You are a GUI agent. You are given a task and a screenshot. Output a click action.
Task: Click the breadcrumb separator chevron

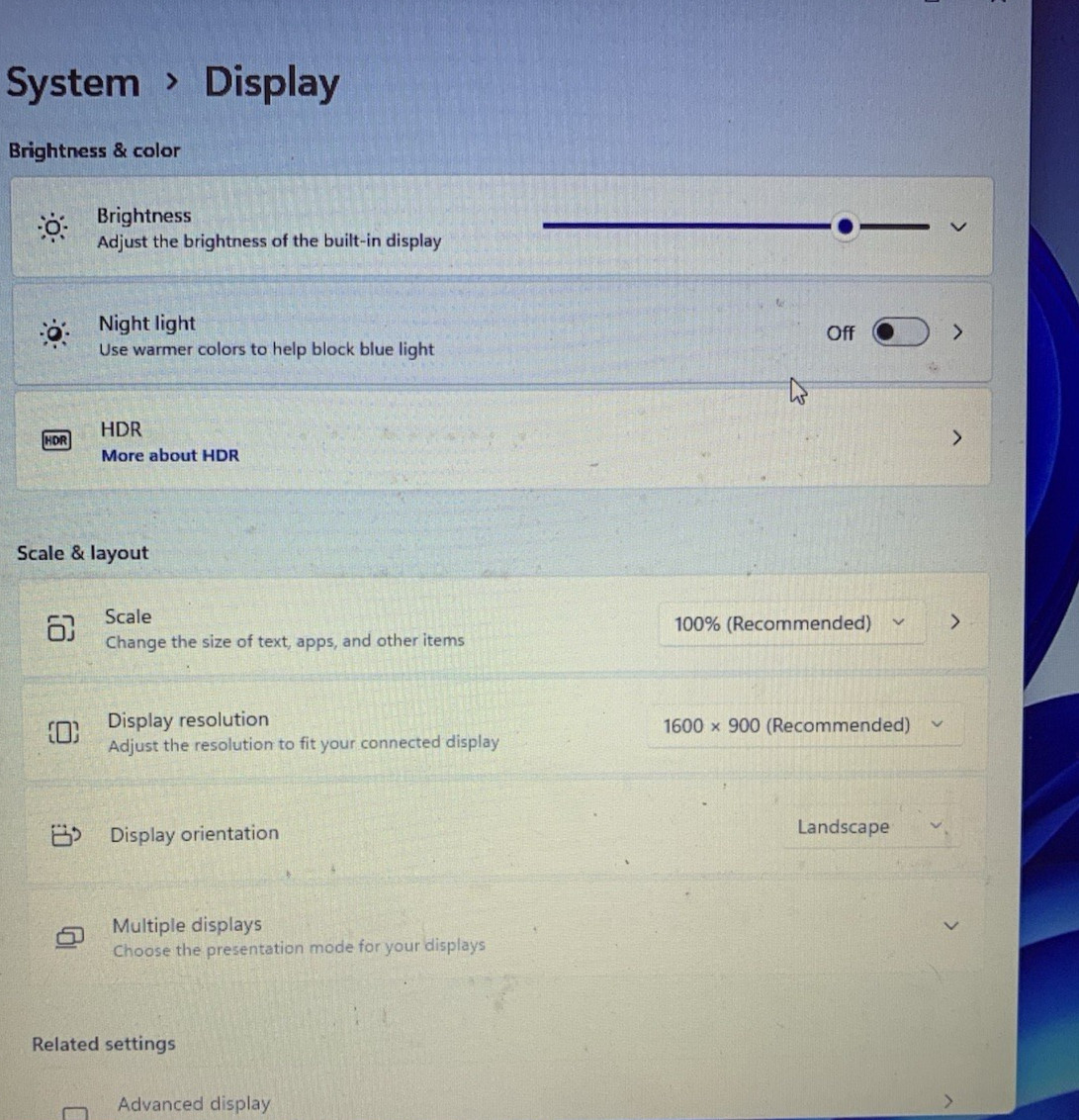(x=171, y=82)
